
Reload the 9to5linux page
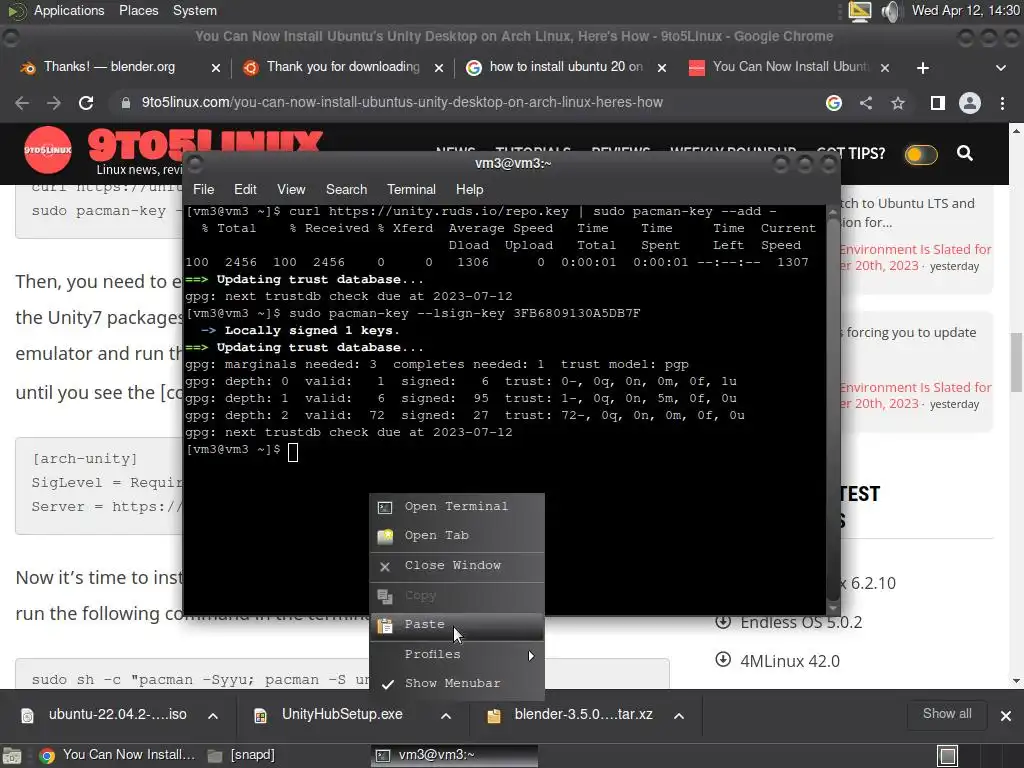86,103
